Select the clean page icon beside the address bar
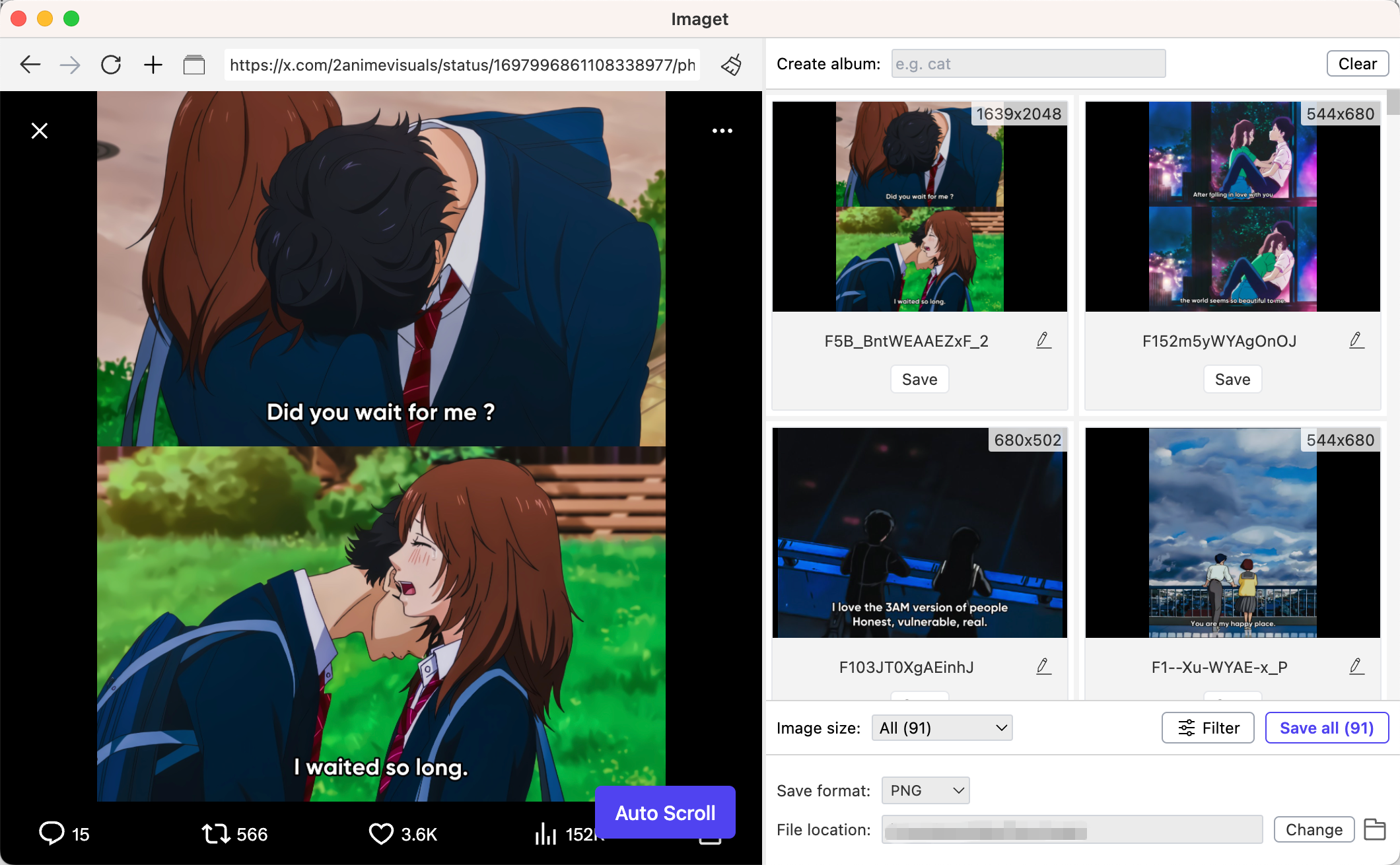The height and width of the screenshot is (865, 1400). (x=730, y=65)
